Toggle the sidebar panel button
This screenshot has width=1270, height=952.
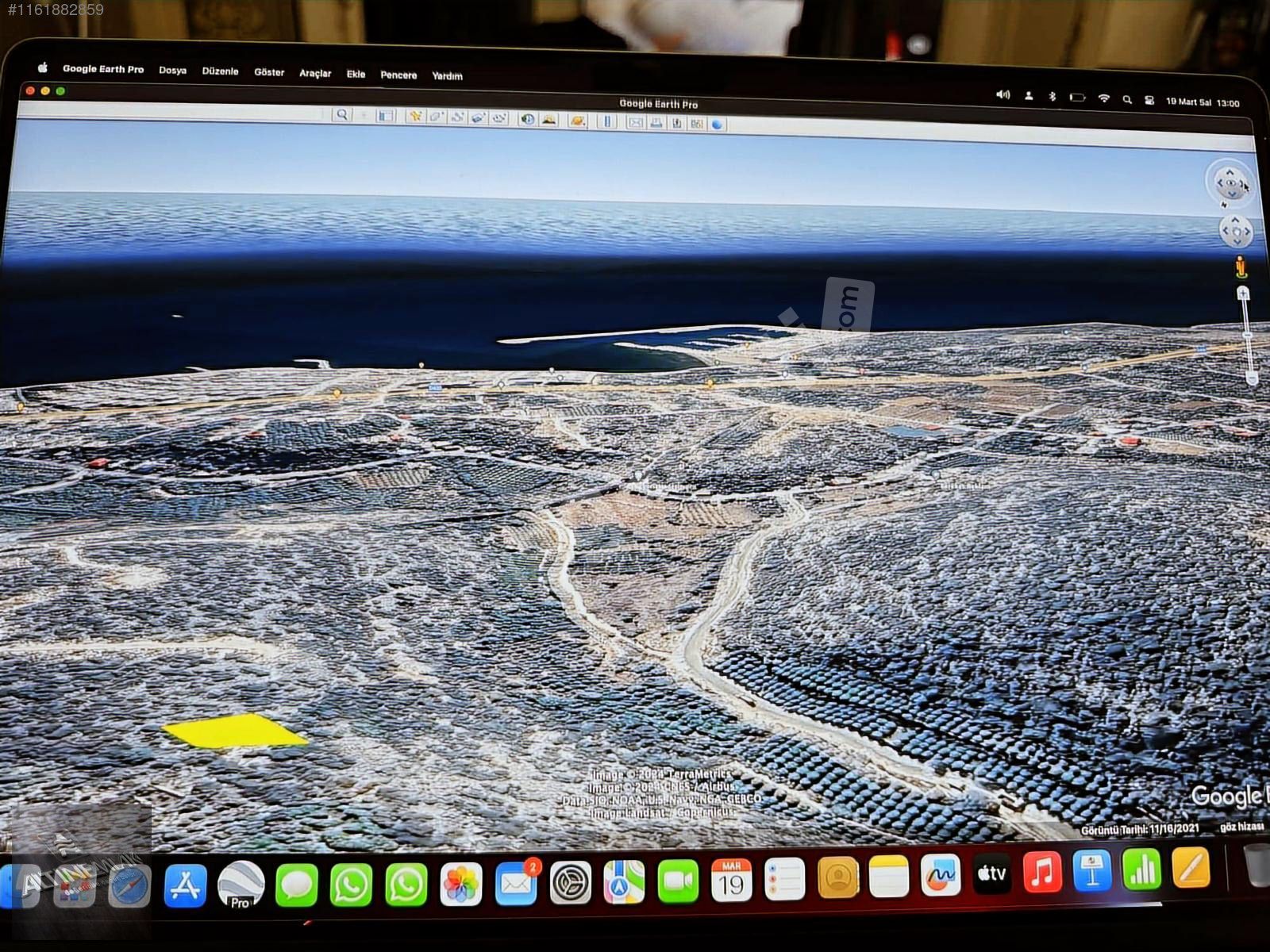coord(386,116)
